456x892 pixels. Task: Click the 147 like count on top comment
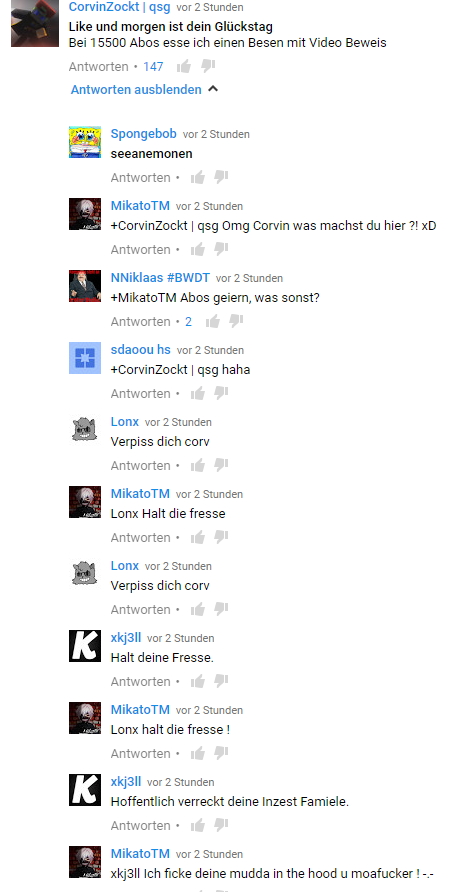153,67
